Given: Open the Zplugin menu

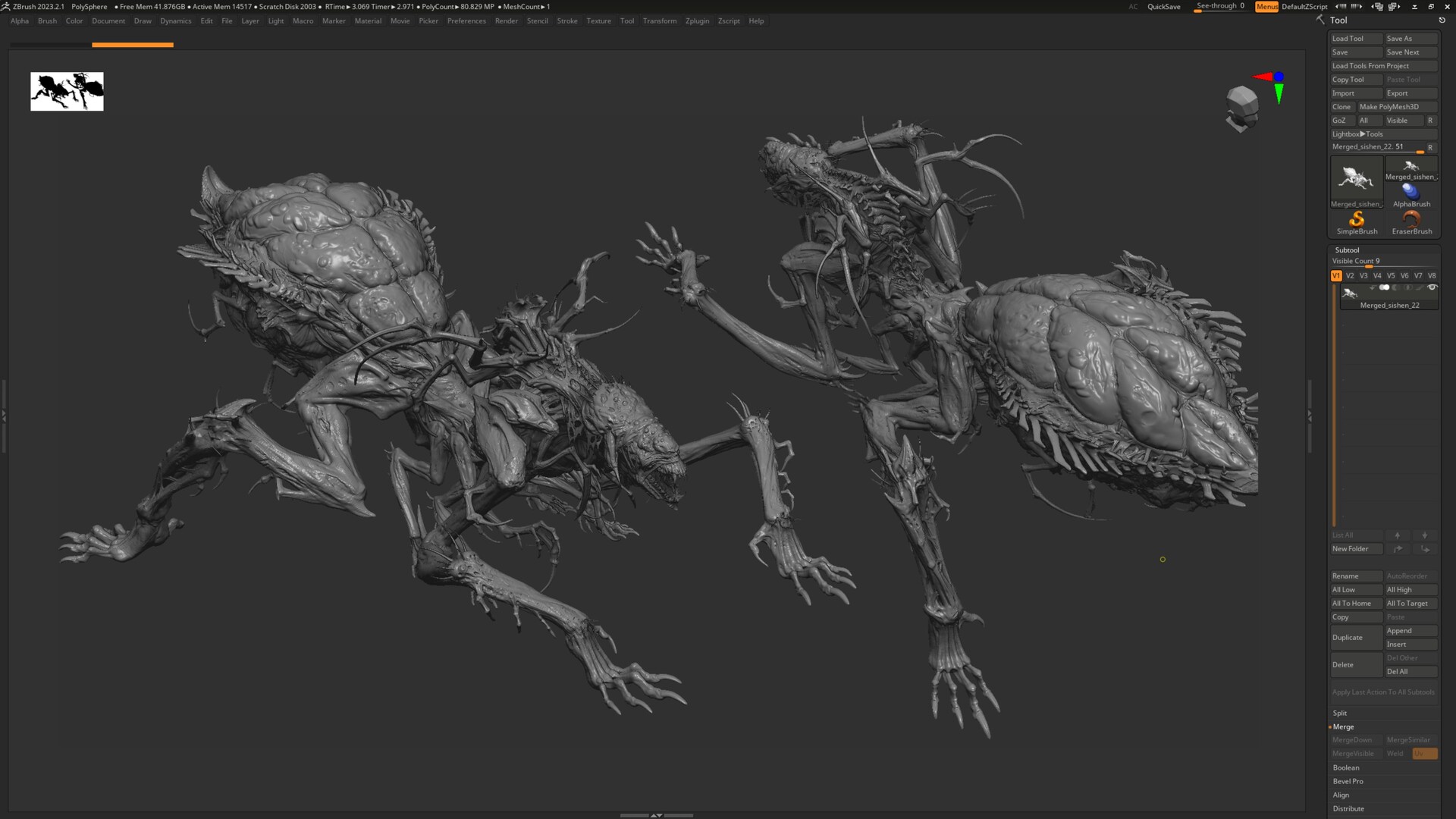Looking at the screenshot, I should coord(697,20).
